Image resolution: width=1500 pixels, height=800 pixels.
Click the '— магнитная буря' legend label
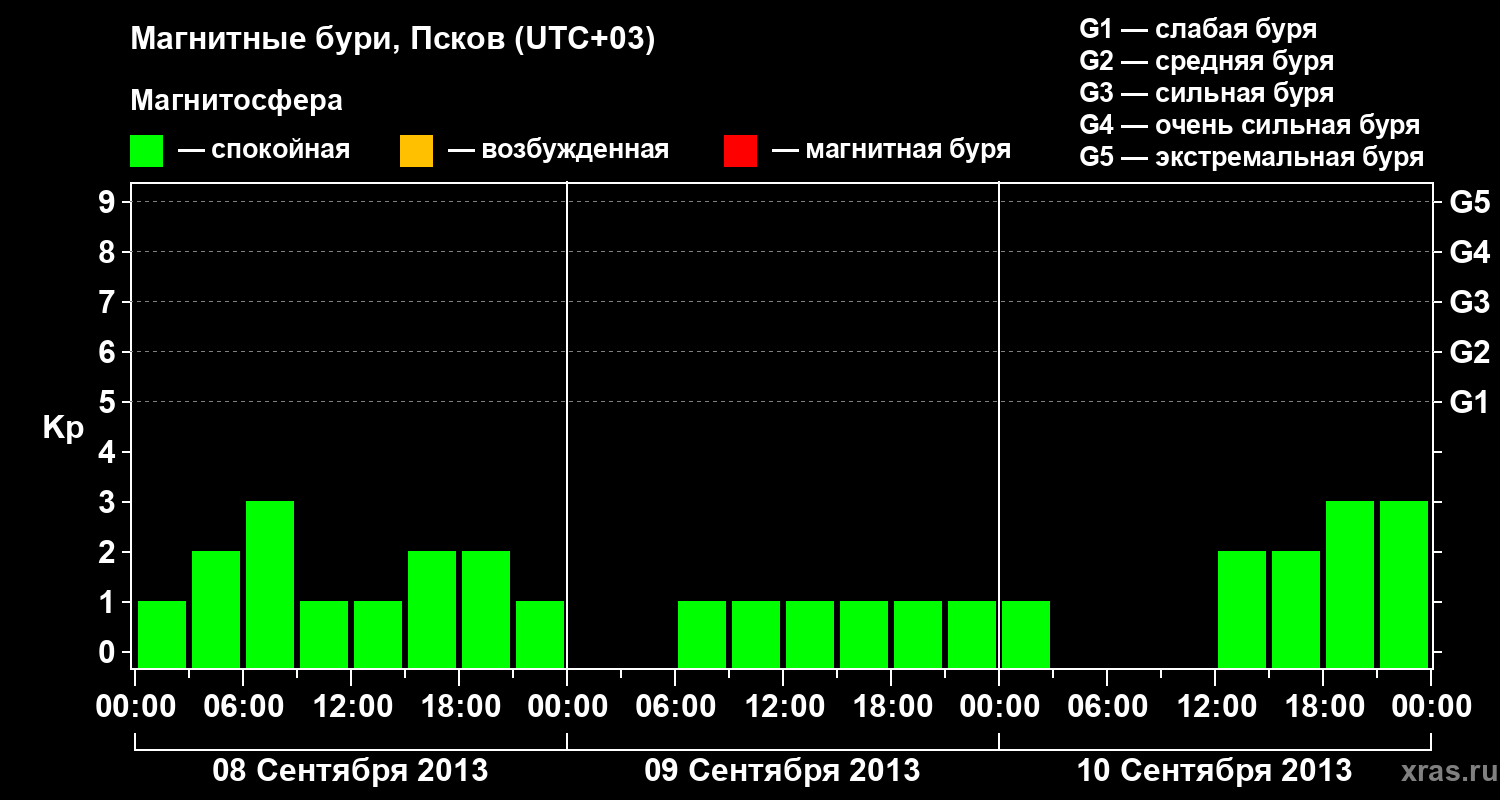tap(891, 151)
